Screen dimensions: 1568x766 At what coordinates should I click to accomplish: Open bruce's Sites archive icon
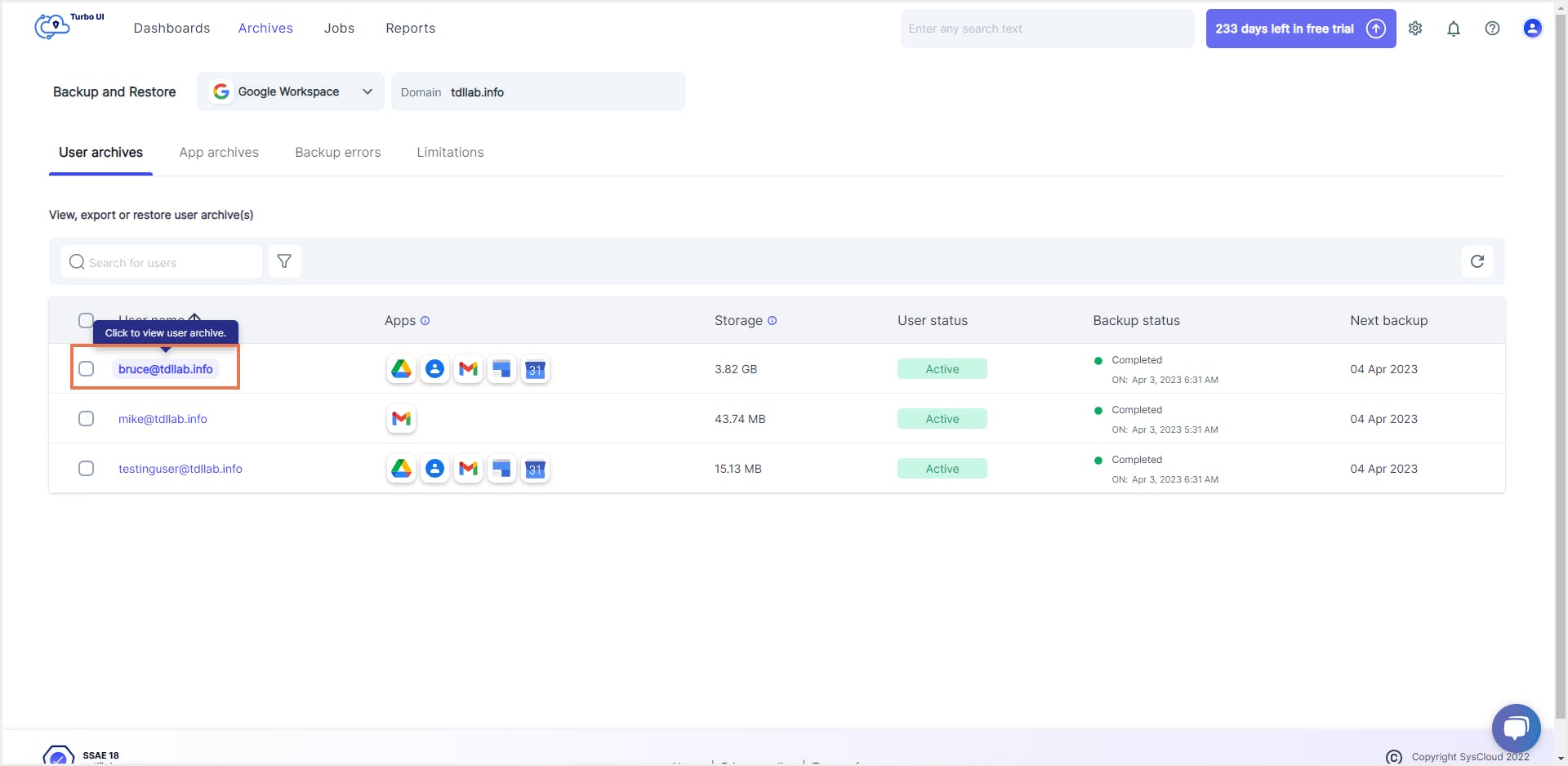click(x=501, y=369)
